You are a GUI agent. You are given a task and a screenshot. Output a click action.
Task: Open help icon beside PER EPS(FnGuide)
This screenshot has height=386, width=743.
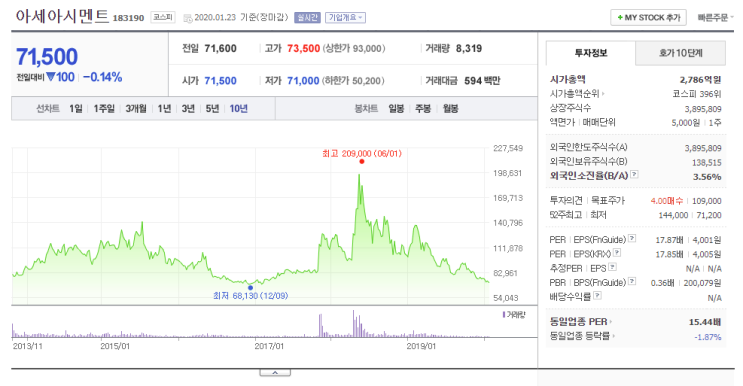click(x=632, y=238)
